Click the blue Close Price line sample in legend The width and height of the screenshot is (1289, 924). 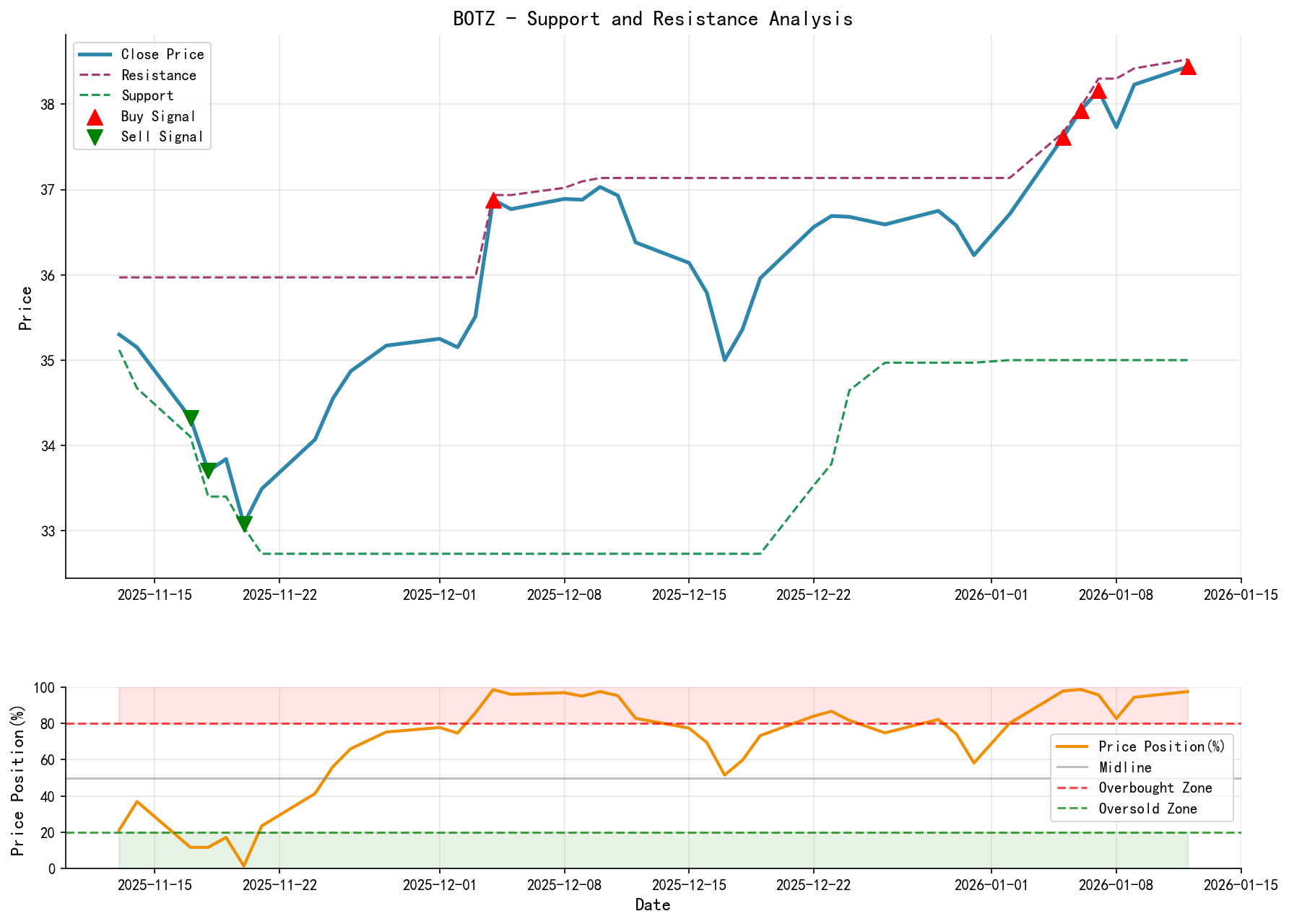click(x=94, y=54)
